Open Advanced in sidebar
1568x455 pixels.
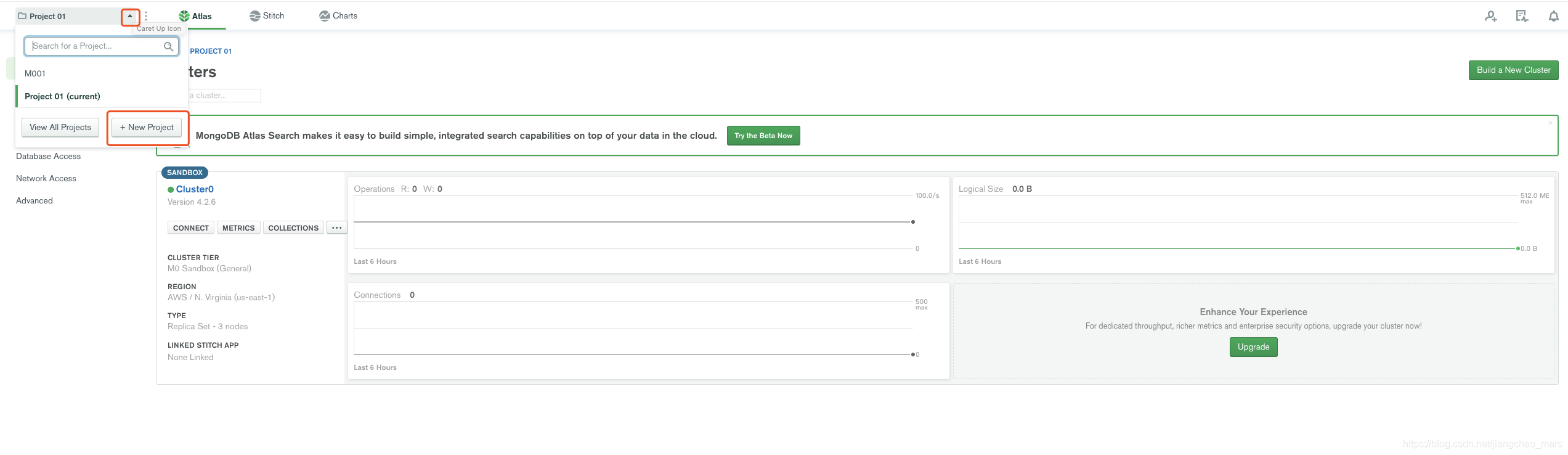pos(35,200)
